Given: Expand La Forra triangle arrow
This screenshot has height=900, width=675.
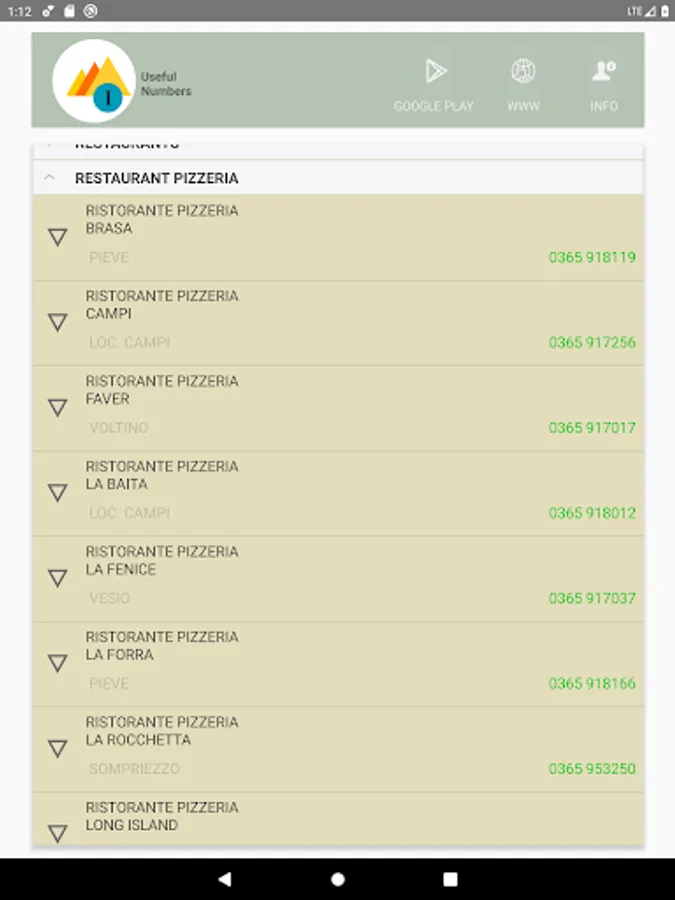Looking at the screenshot, I should point(58,663).
